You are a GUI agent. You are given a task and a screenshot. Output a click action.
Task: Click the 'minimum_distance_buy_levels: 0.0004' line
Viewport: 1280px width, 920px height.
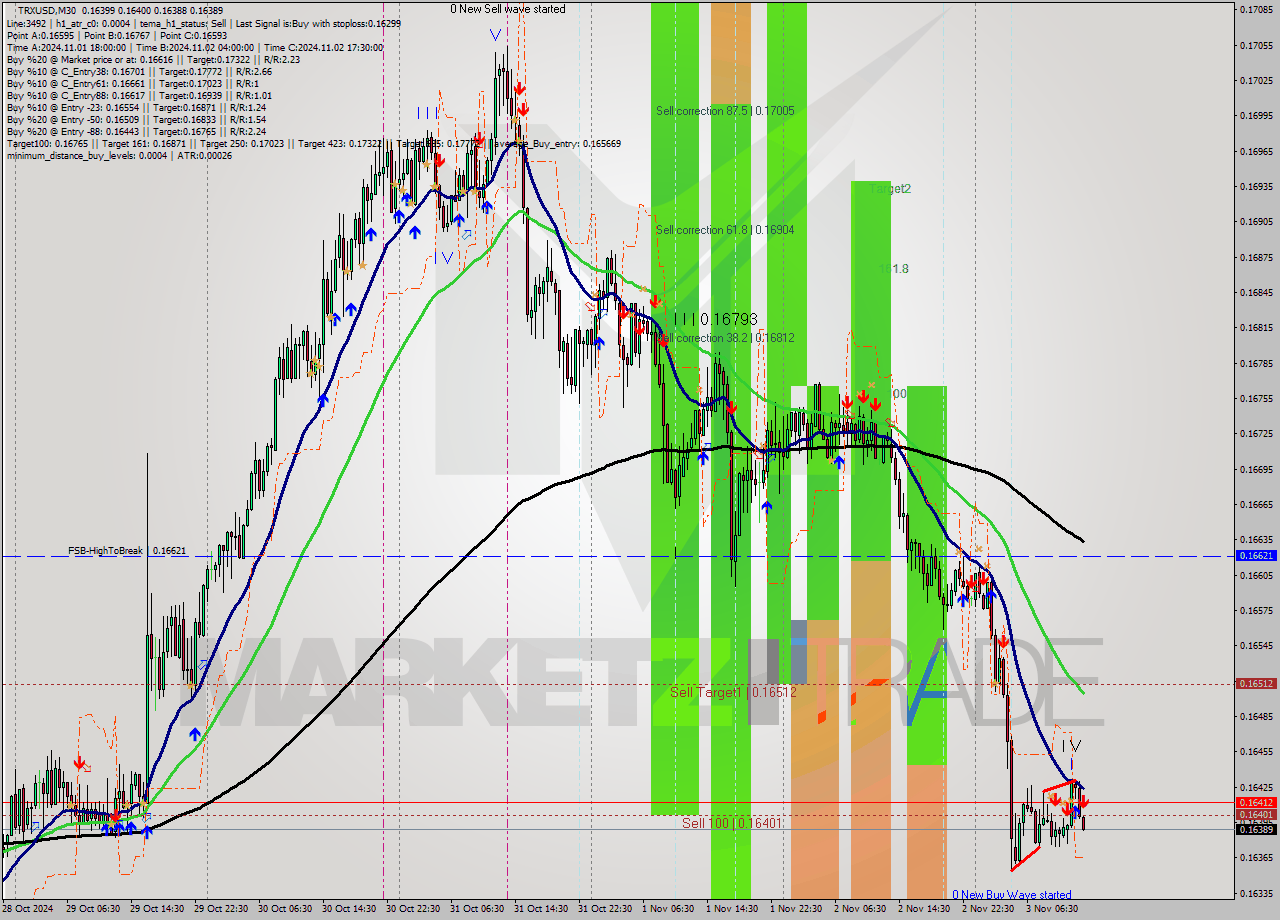pos(119,155)
